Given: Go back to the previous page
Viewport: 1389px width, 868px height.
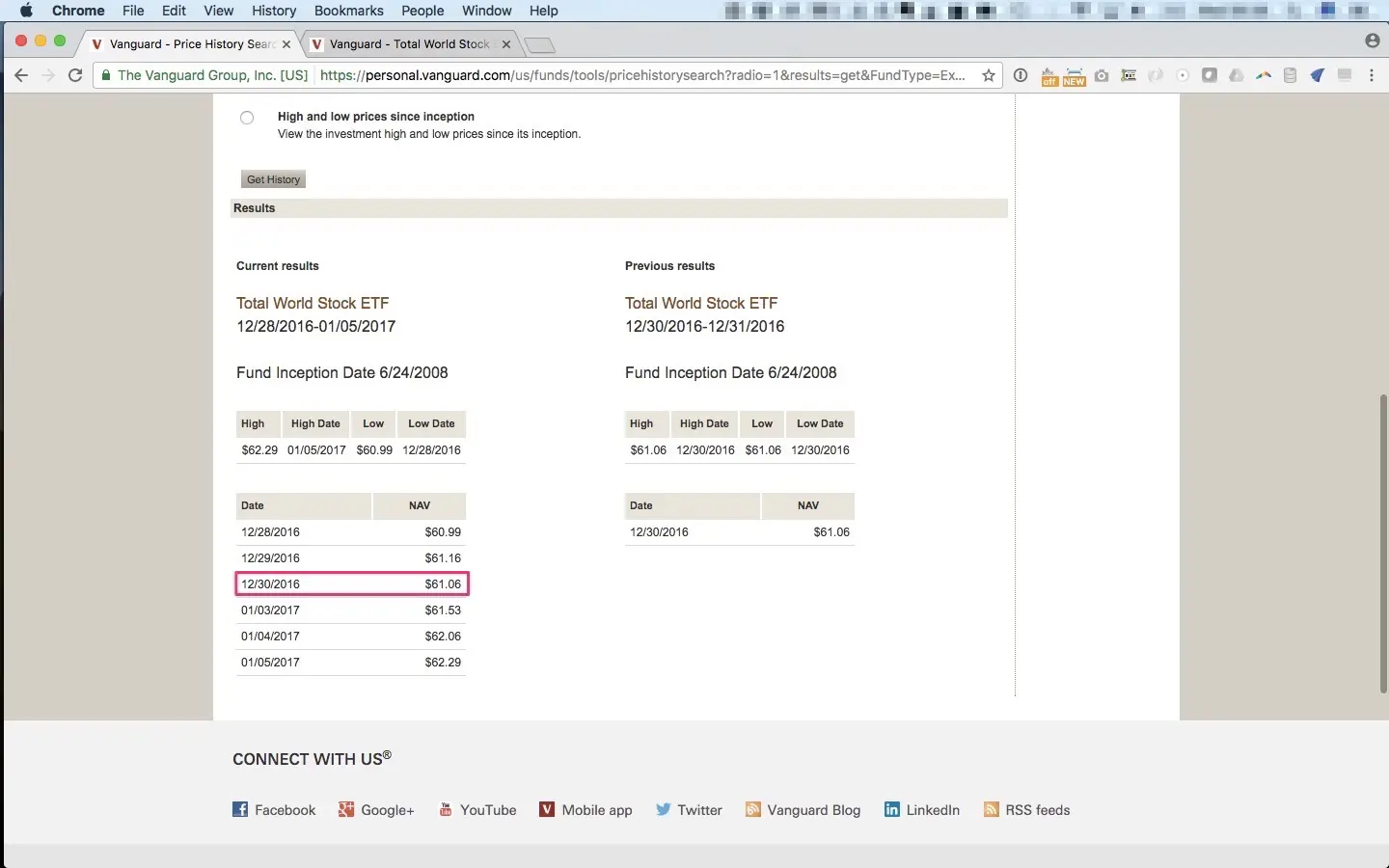Looking at the screenshot, I should [21, 75].
